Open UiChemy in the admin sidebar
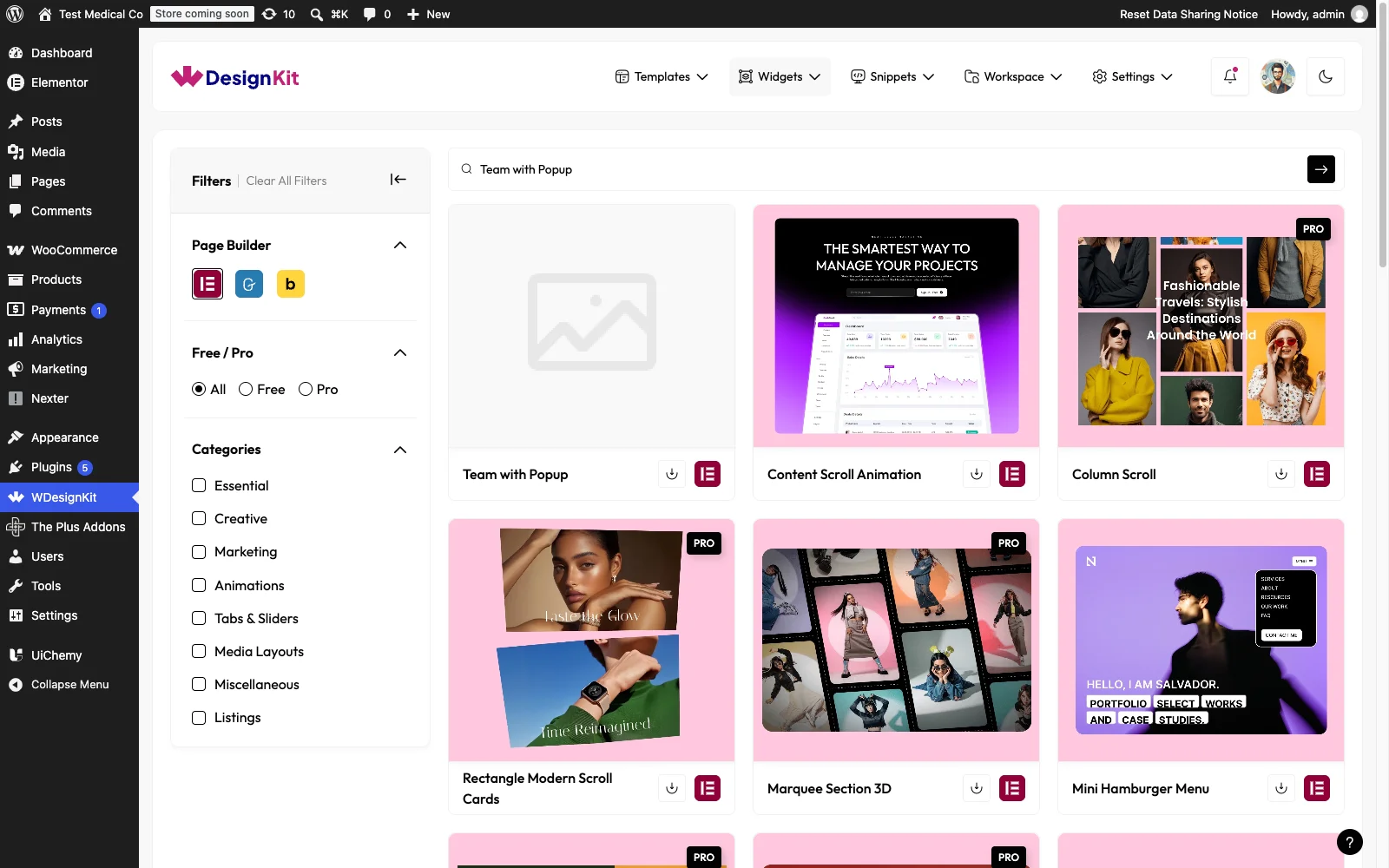 click(69, 655)
